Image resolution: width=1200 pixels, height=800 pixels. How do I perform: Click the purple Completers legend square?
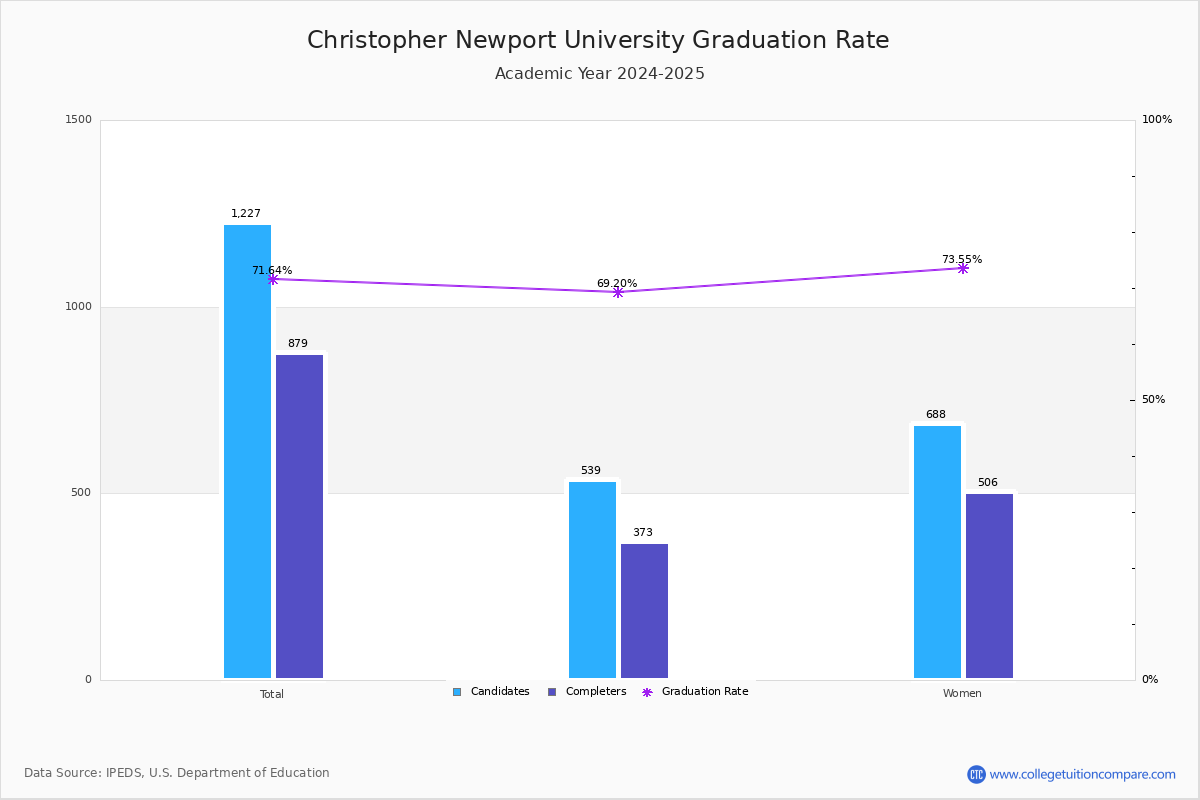pos(552,692)
